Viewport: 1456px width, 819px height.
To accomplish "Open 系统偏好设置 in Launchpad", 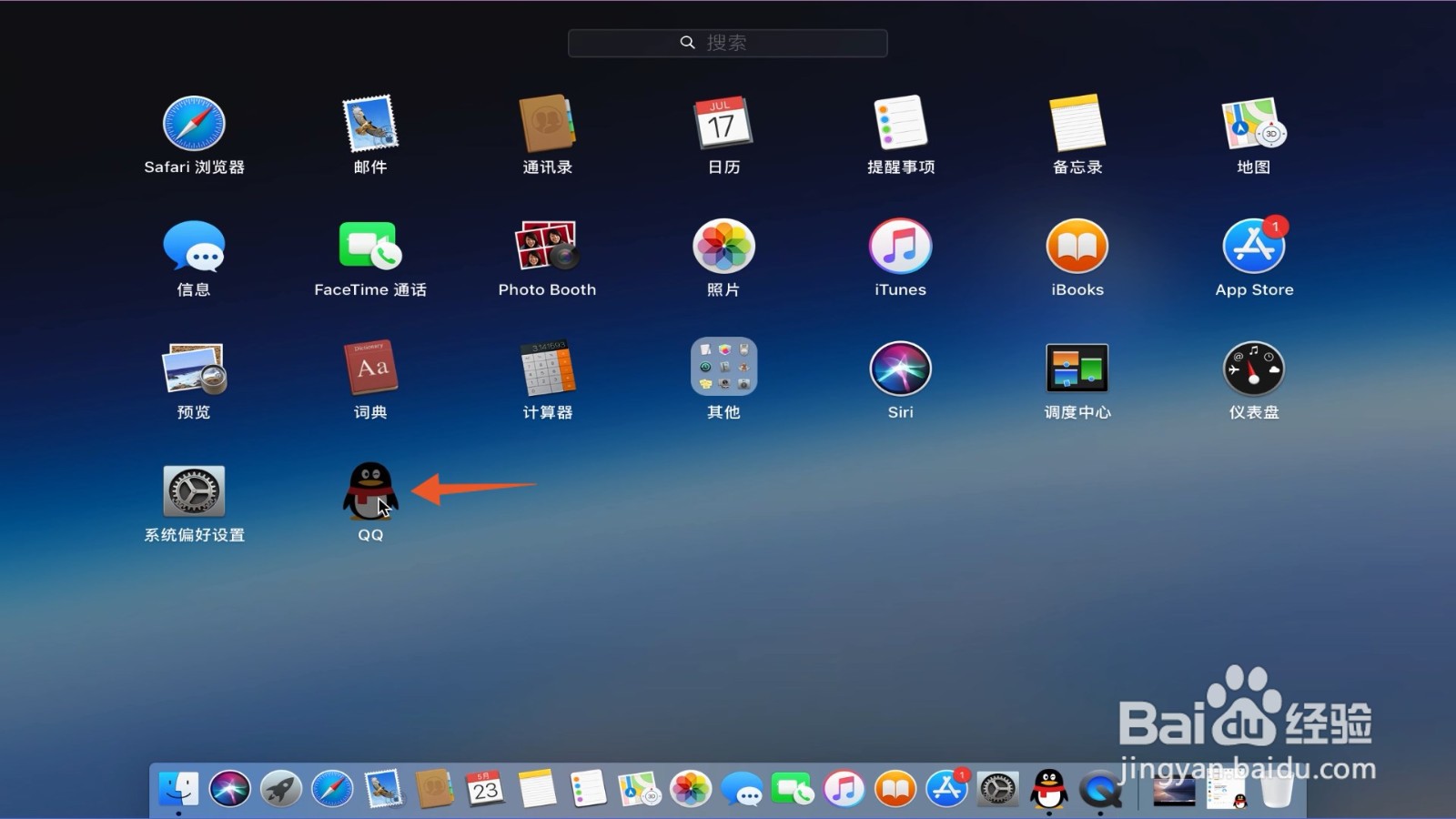I will pos(194,491).
